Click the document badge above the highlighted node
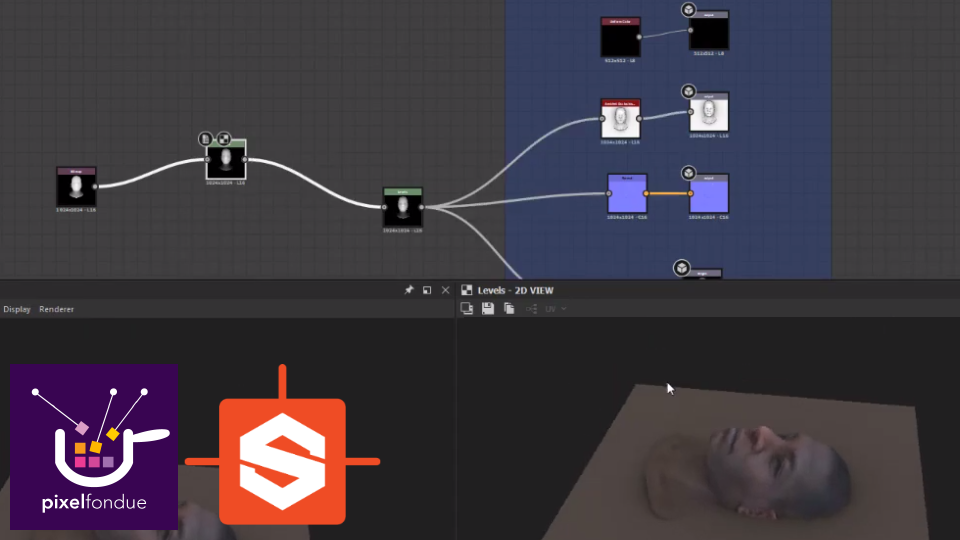The width and height of the screenshot is (960, 540). 205,139
